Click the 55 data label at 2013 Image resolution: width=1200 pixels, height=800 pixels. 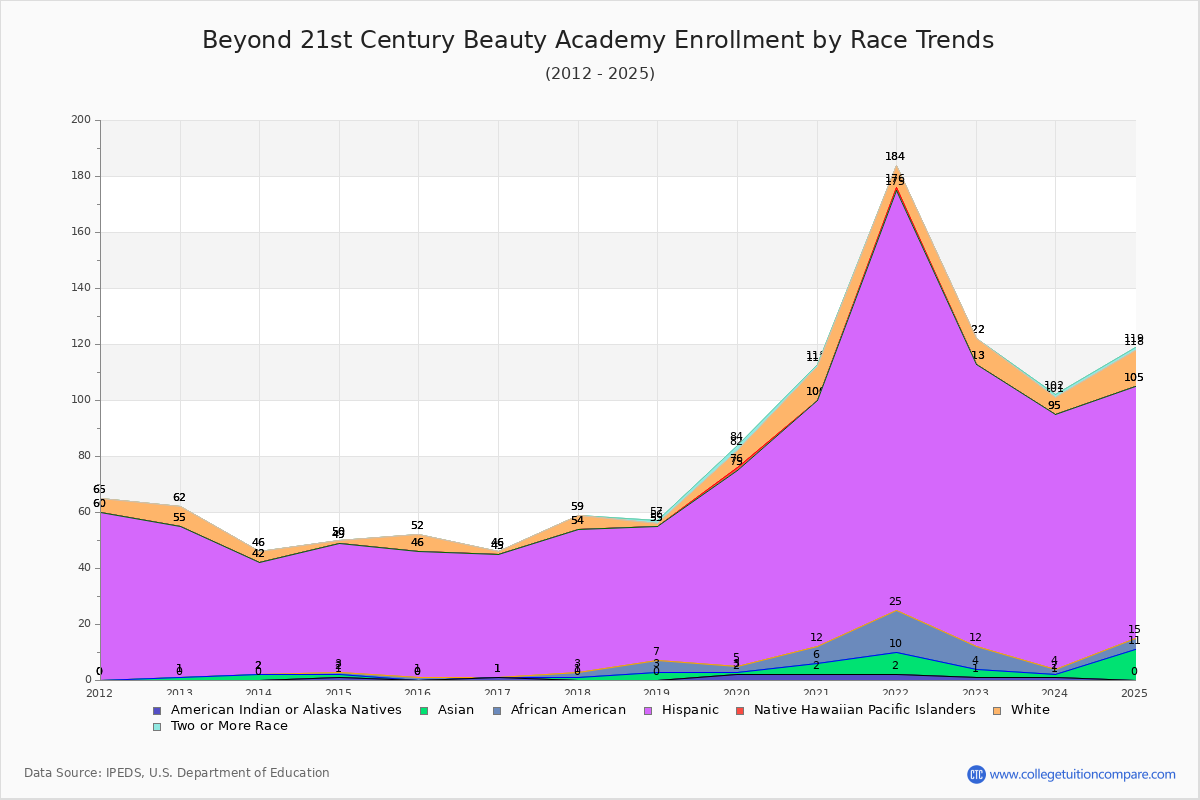pyautogui.click(x=179, y=517)
